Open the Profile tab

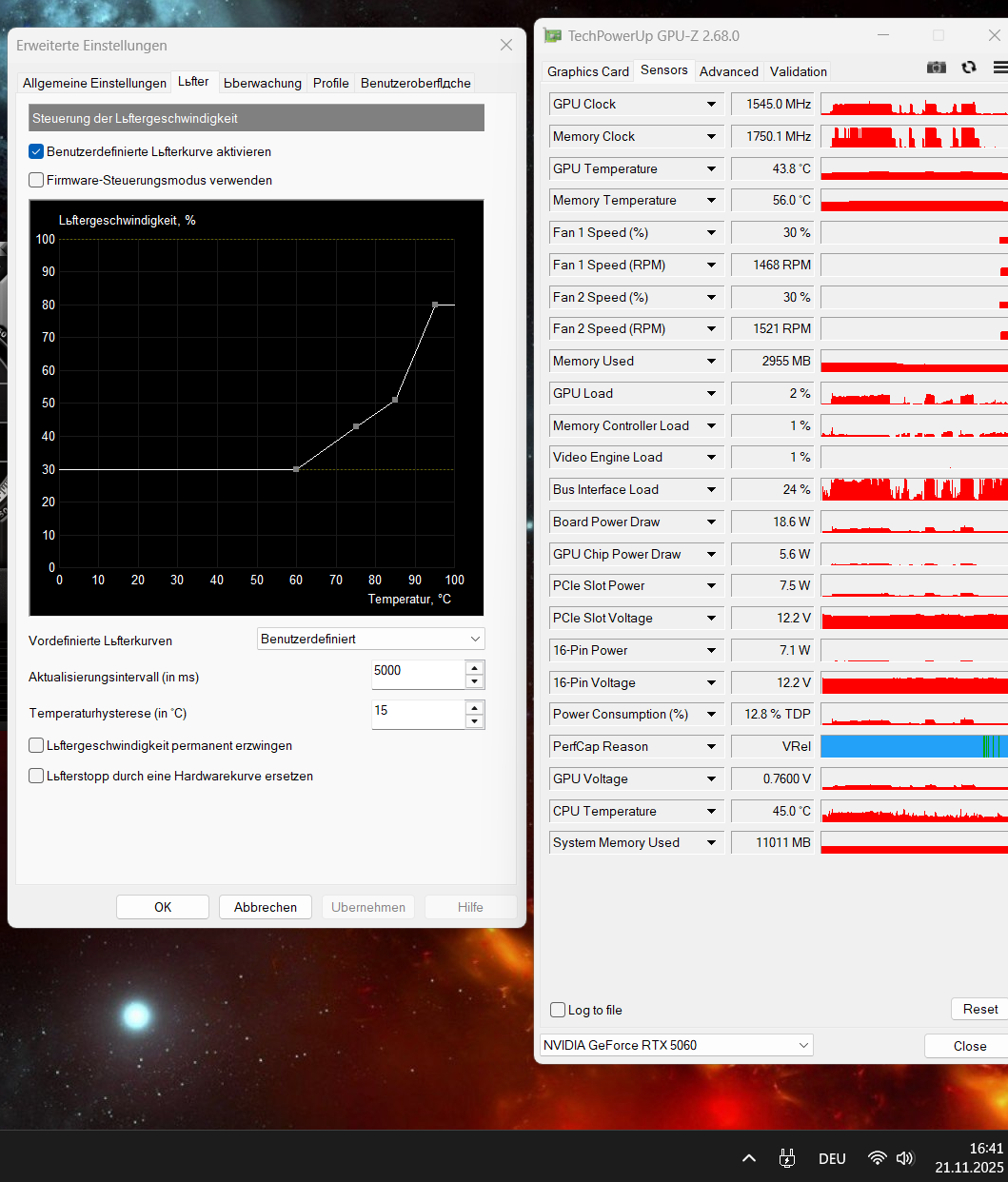(331, 83)
